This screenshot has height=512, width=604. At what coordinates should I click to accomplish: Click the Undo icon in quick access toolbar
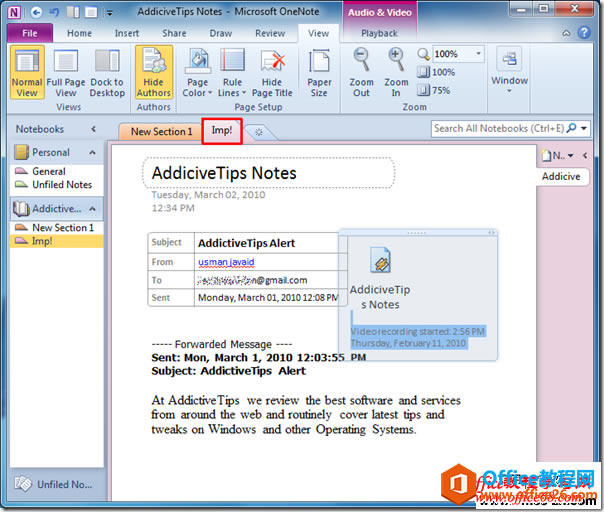(54, 12)
